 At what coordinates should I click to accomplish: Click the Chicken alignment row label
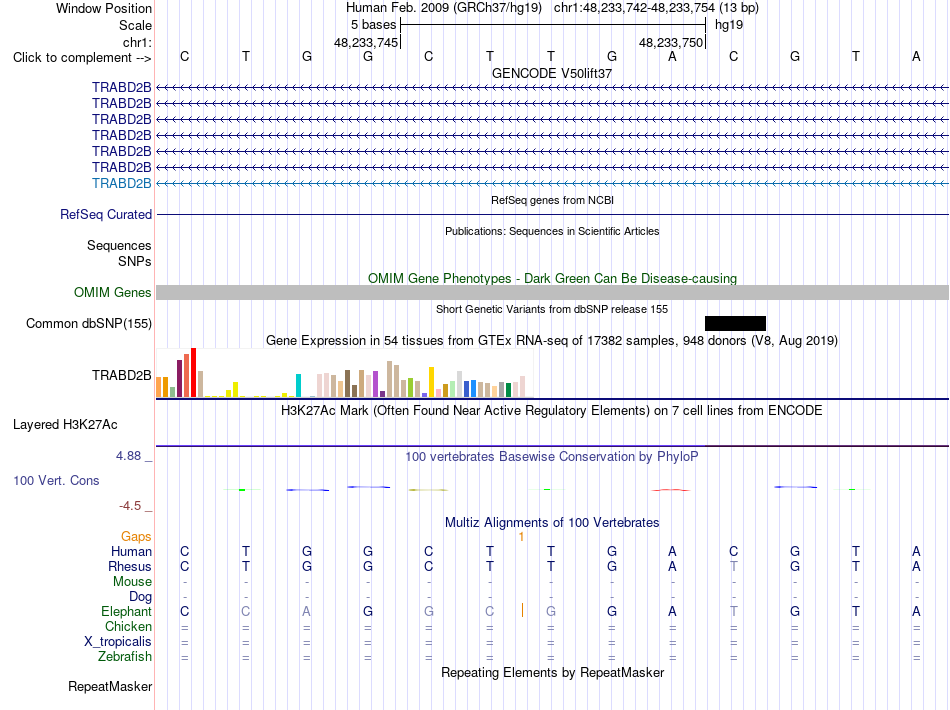pos(128,626)
